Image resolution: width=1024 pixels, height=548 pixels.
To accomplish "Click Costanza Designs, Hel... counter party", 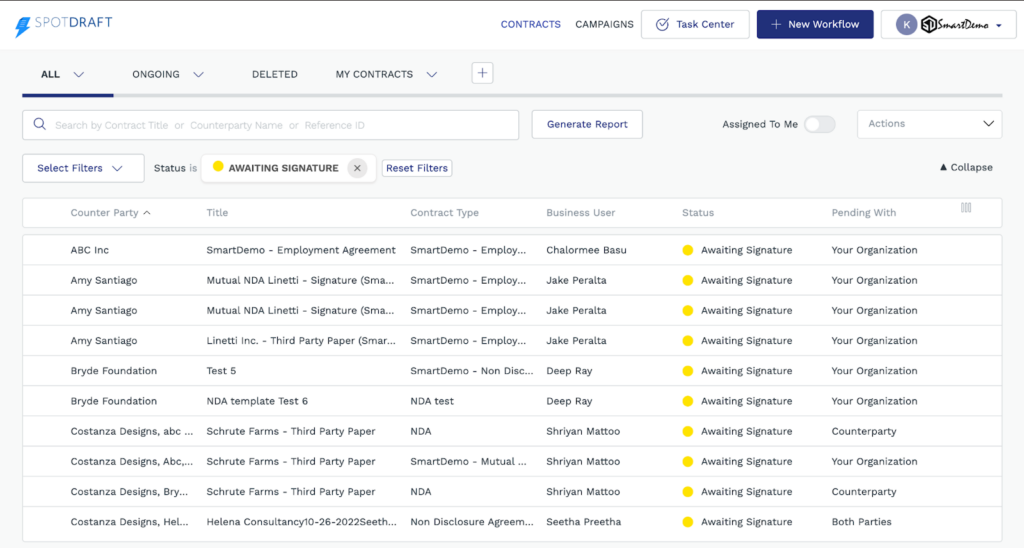I will pos(129,522).
